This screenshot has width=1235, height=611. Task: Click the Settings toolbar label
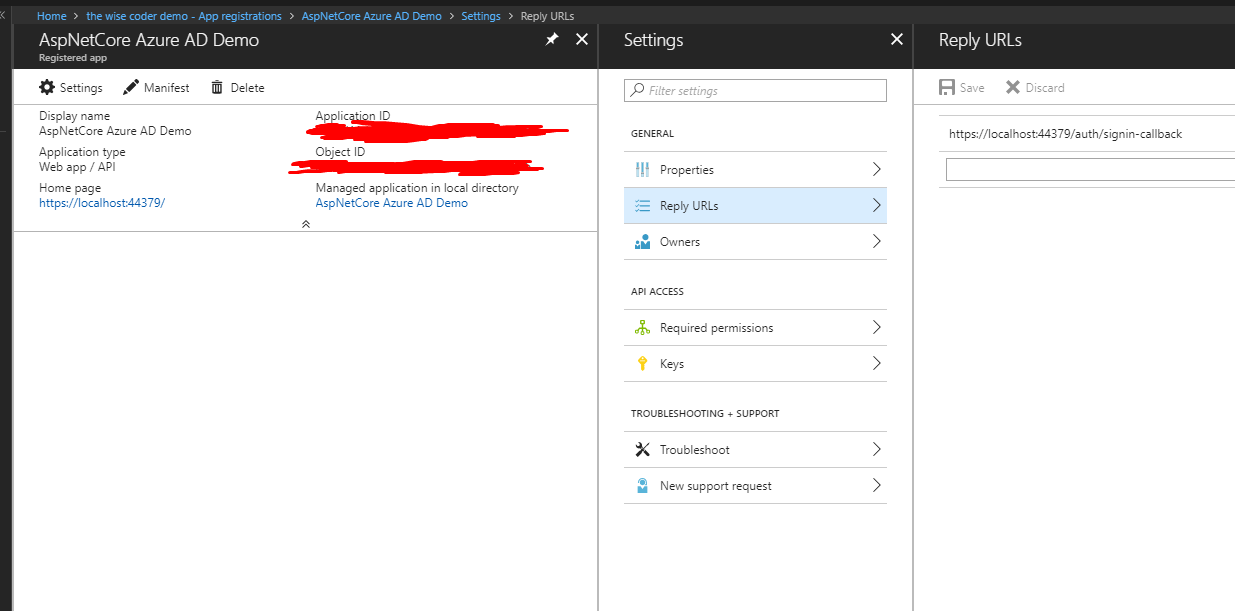[81, 88]
